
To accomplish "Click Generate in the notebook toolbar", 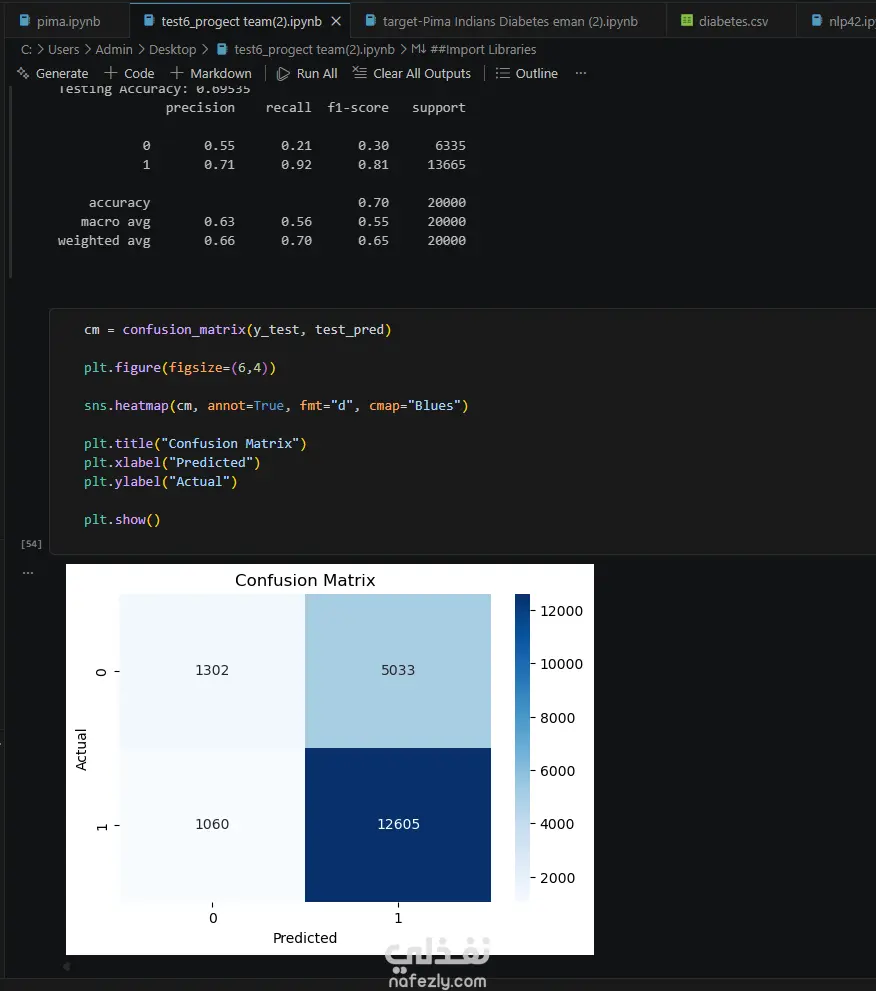I will click(x=53, y=73).
